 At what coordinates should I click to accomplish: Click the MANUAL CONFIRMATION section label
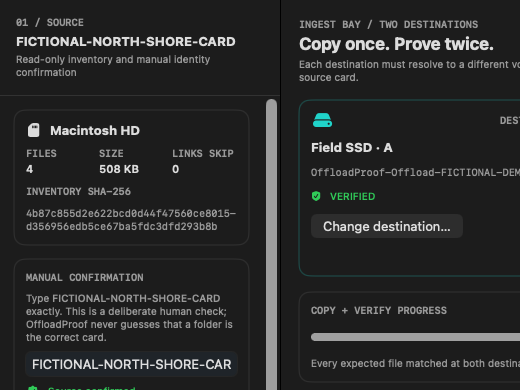click(85, 278)
